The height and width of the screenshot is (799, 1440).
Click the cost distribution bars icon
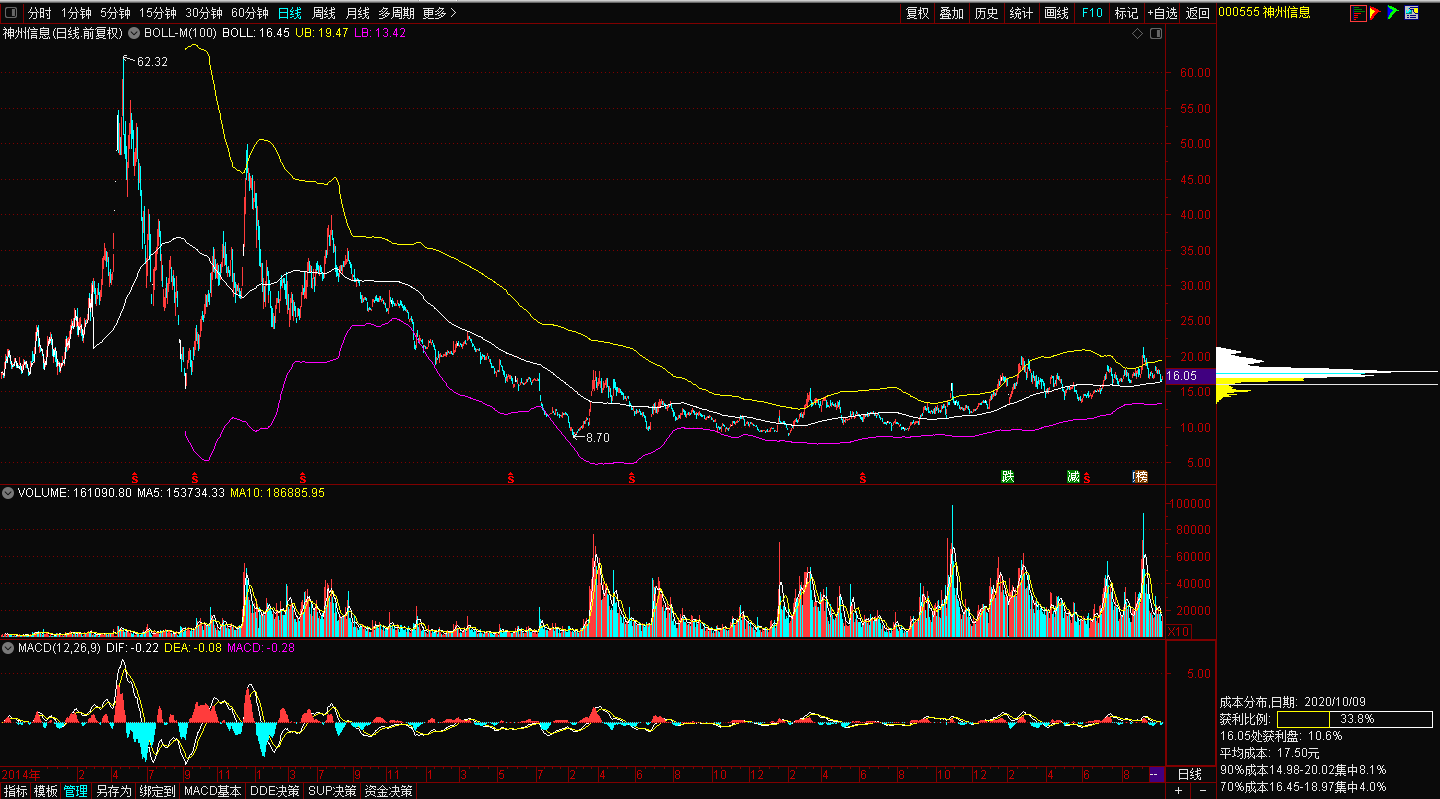click(1357, 13)
